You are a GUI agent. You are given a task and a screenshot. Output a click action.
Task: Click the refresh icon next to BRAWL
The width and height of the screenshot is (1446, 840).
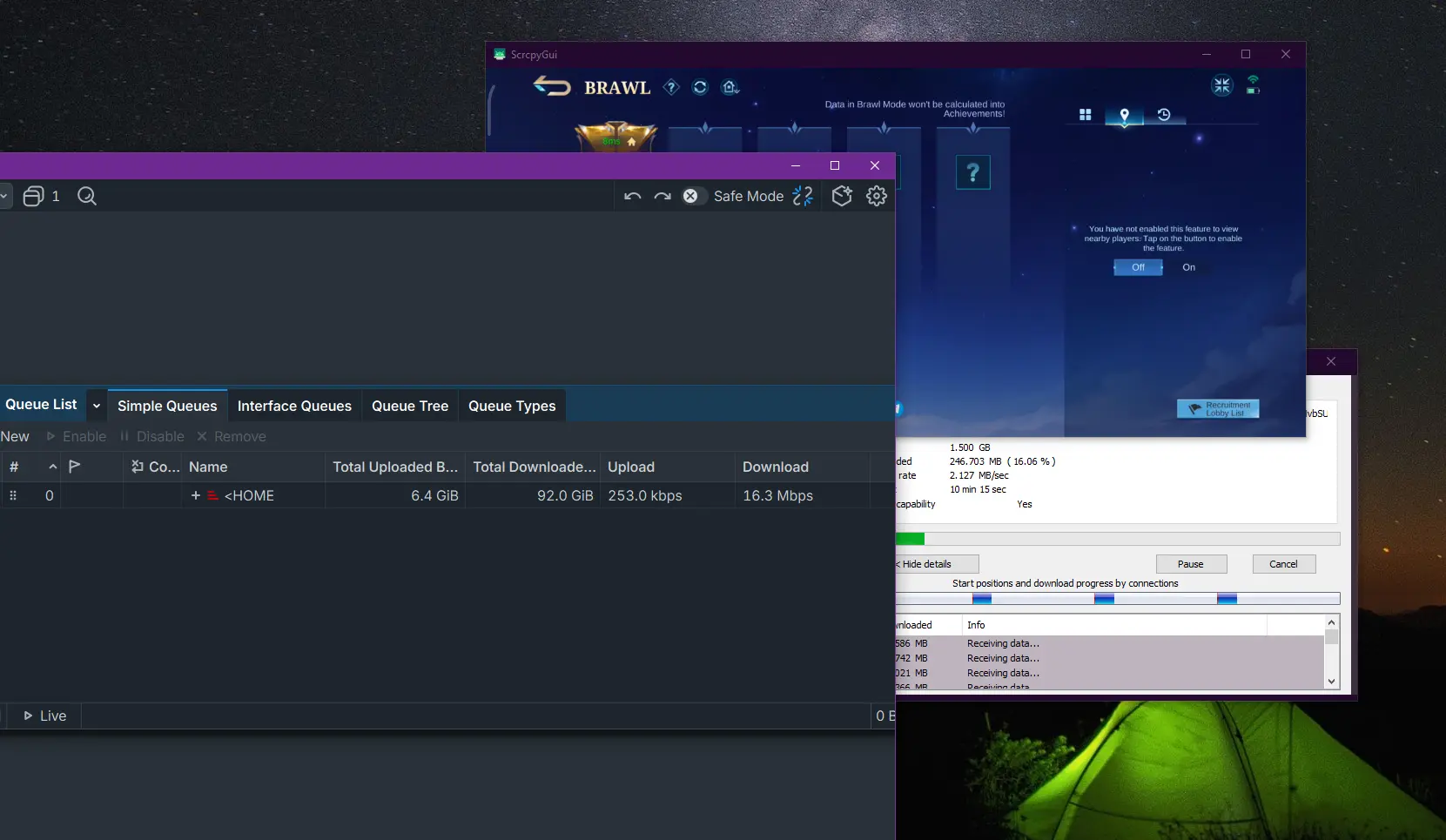[x=700, y=87]
